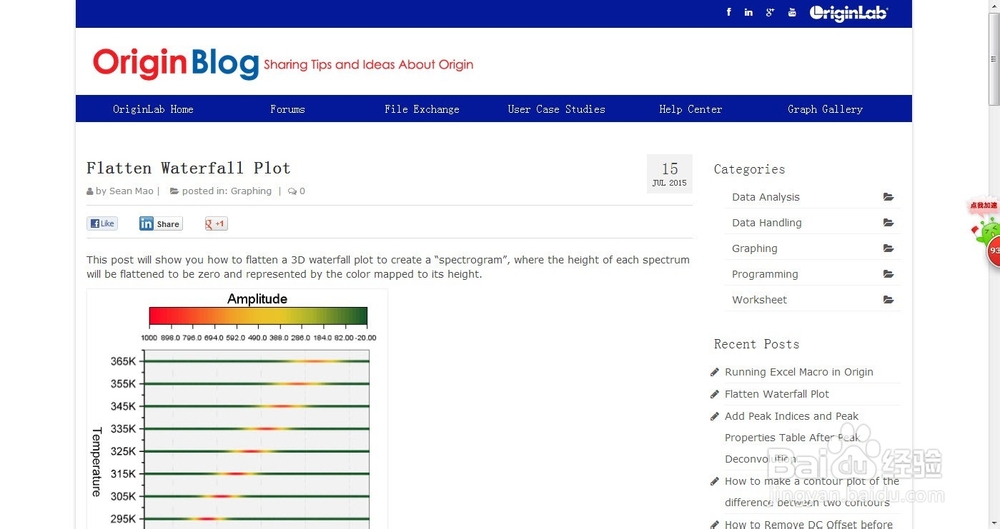1000x529 pixels.
Task: Click the spectrogram plot image
Action: click(237, 408)
